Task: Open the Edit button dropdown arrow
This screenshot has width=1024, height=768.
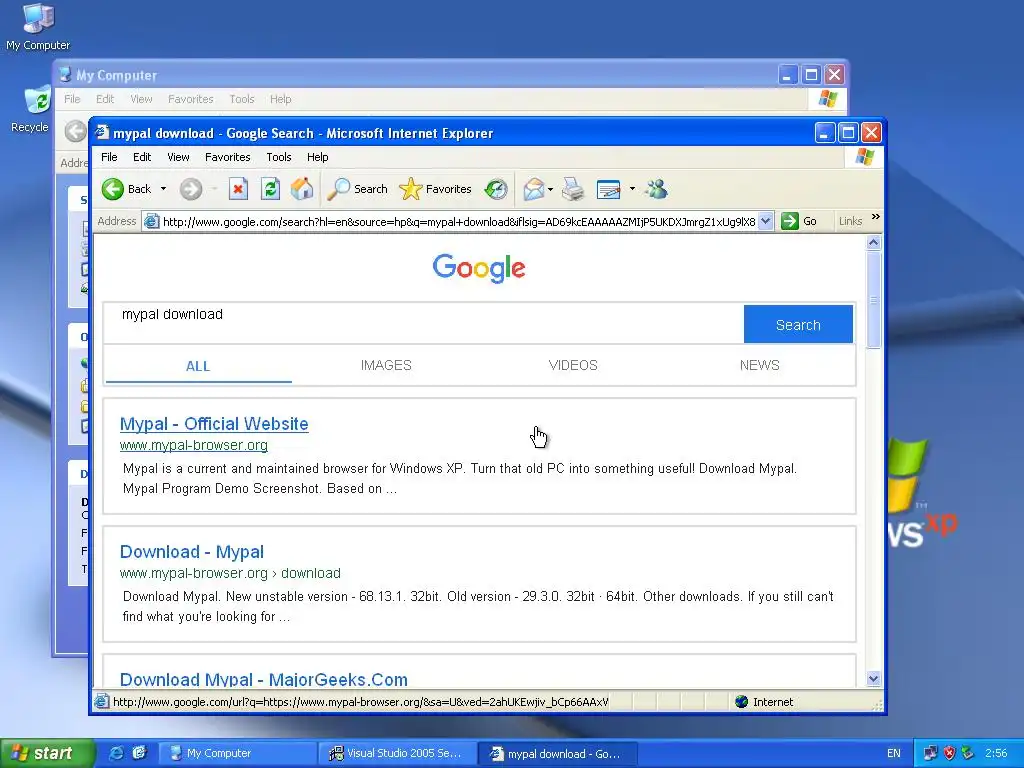Action: [x=632, y=189]
